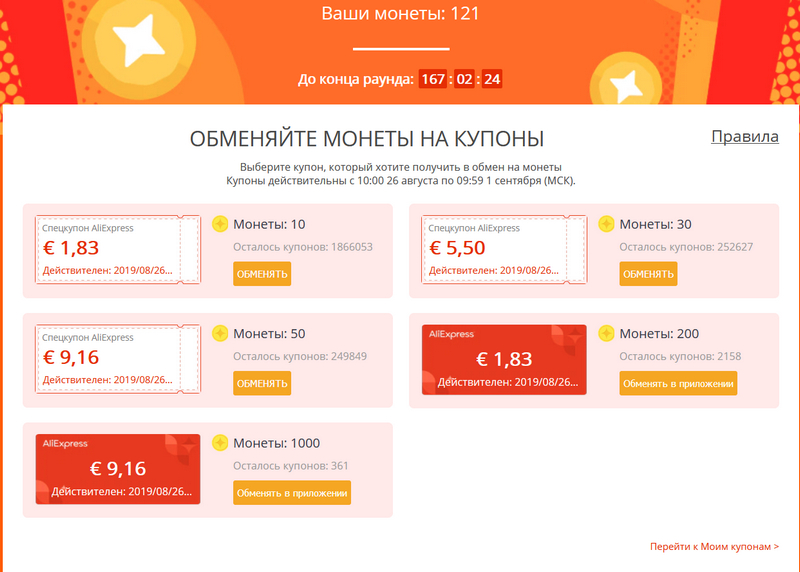Exchange 10 coins using the Обменять button
Viewport: 800px width, 572px height.
[262, 274]
